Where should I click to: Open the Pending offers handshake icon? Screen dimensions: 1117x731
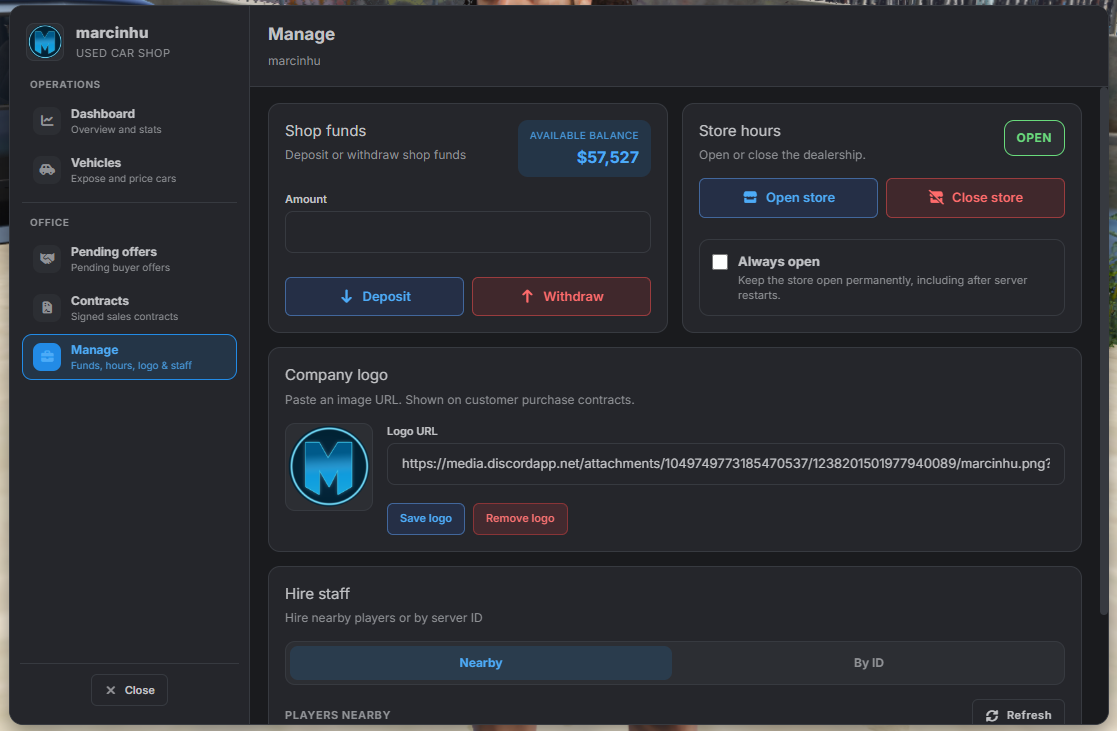click(x=47, y=259)
